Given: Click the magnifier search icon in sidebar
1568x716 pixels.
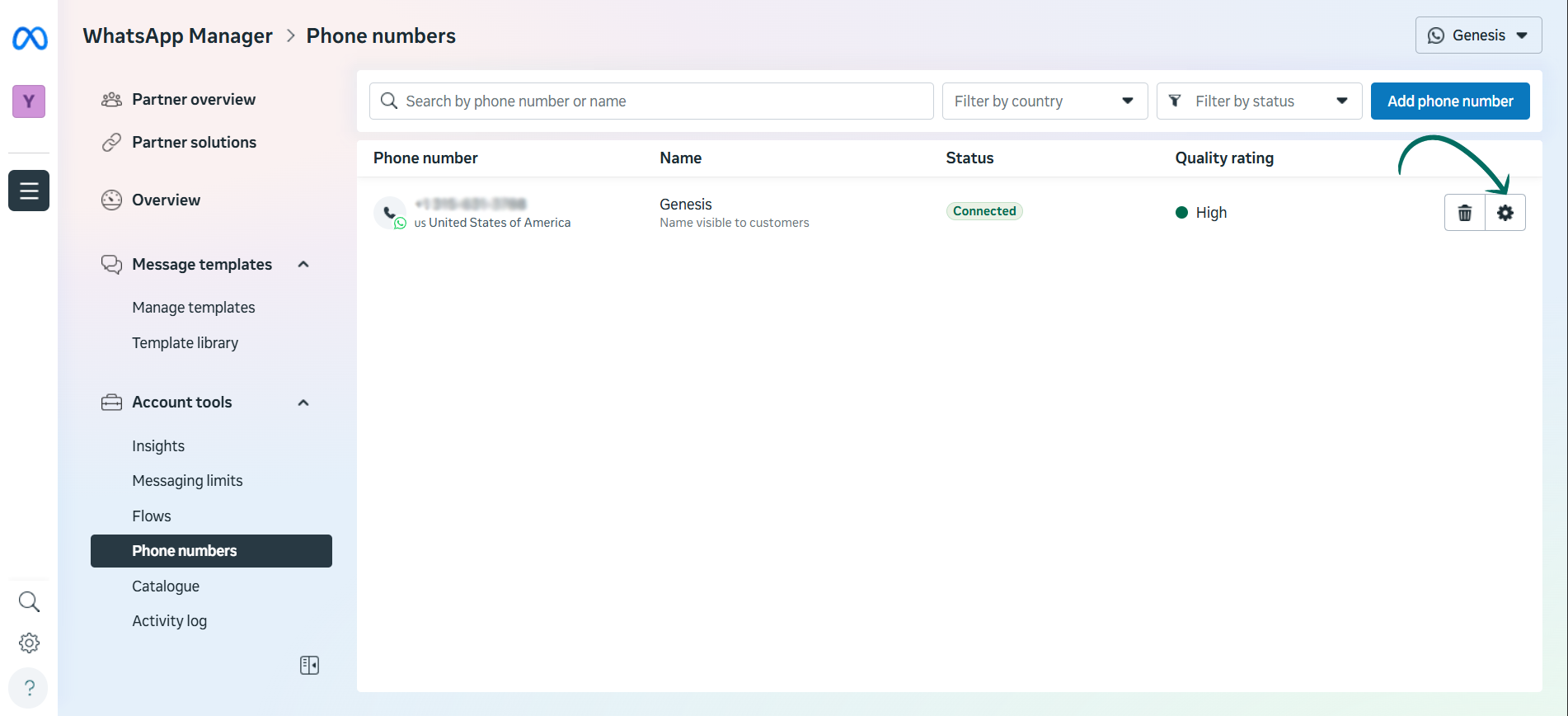Looking at the screenshot, I should [29, 601].
